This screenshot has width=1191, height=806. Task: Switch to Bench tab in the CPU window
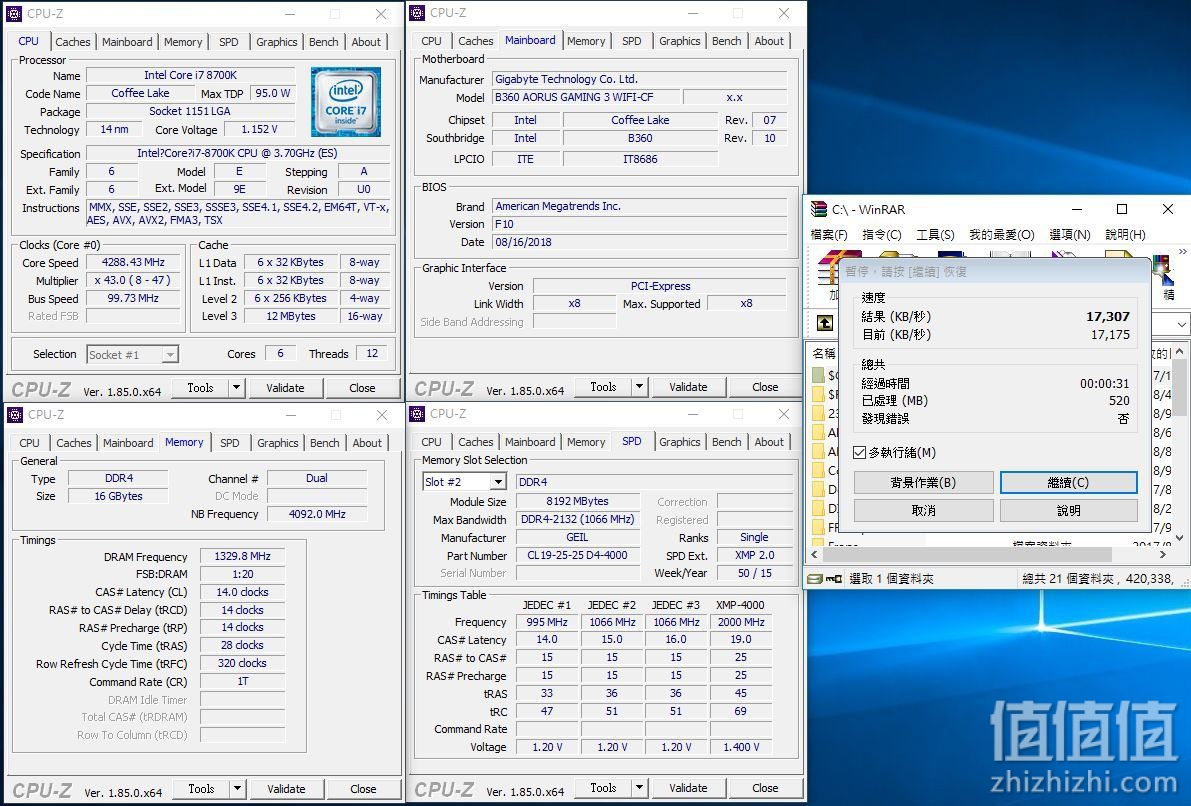pyautogui.click(x=324, y=42)
